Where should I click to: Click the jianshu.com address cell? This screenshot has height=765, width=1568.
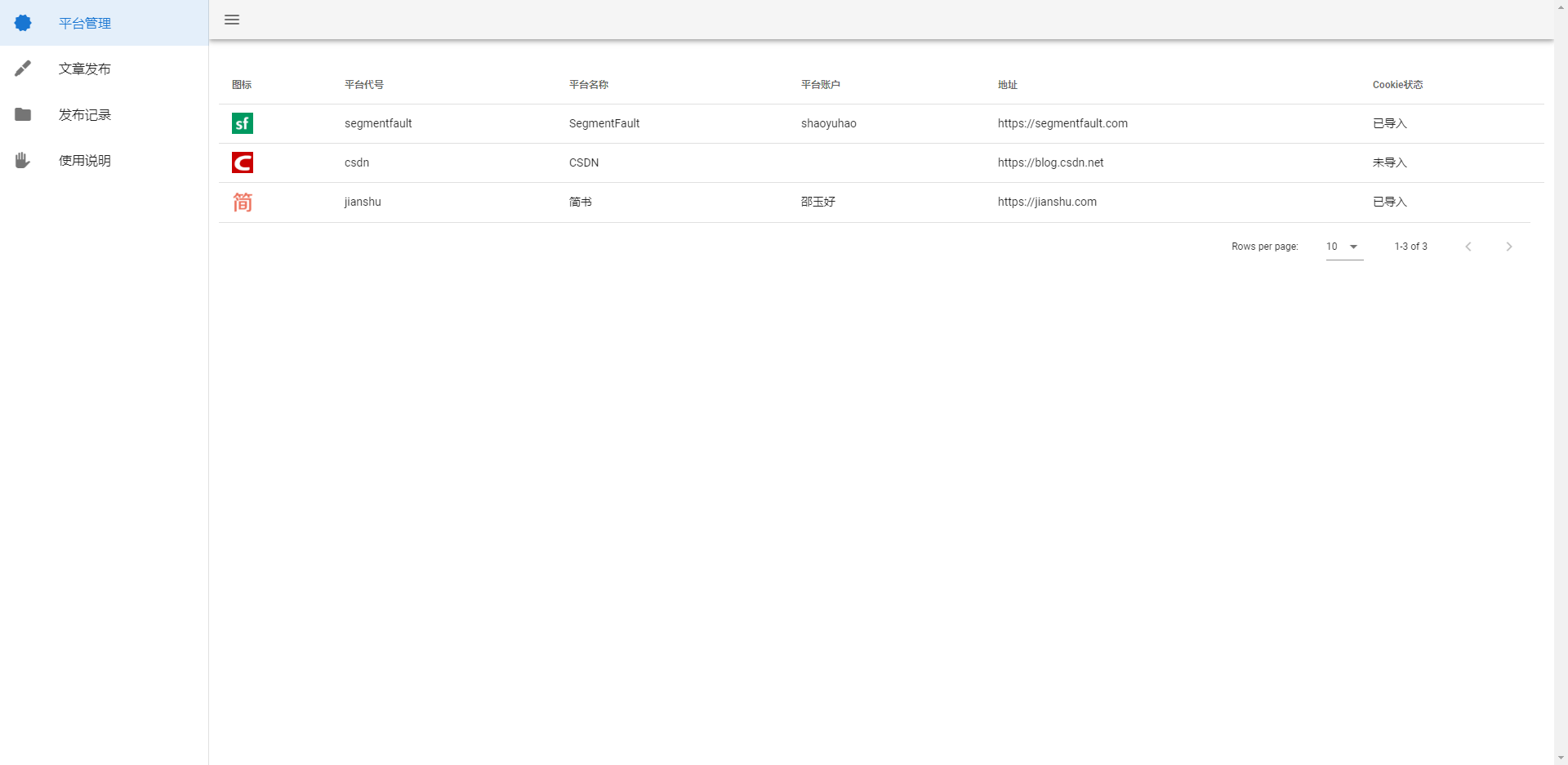1047,202
